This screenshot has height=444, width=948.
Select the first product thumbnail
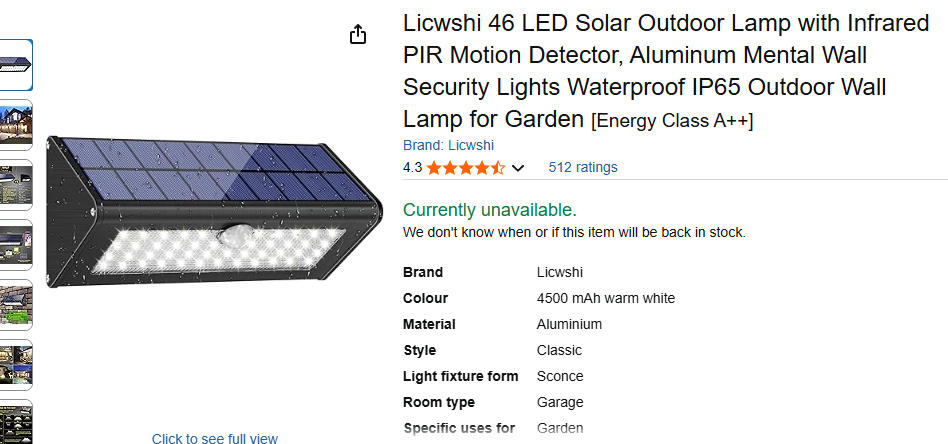(16, 65)
